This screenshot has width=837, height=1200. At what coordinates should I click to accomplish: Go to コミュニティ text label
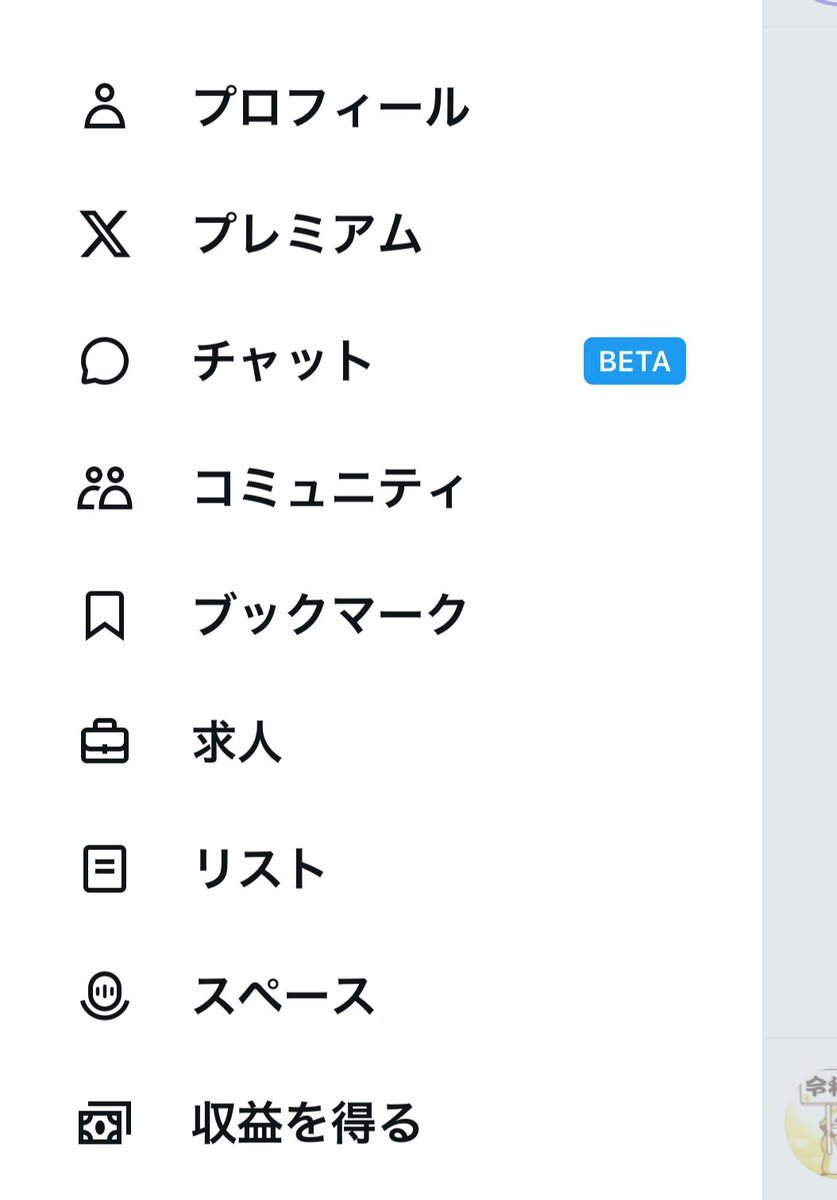329,488
